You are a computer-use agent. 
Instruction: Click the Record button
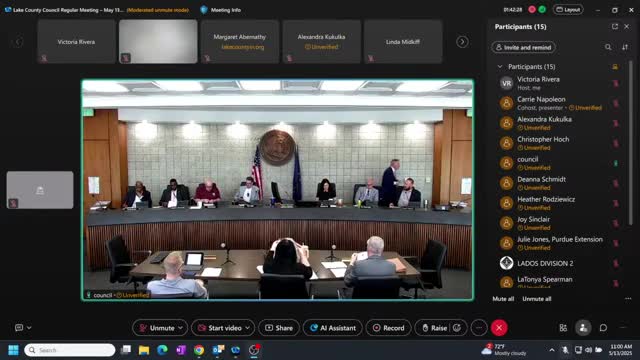[x=389, y=328]
